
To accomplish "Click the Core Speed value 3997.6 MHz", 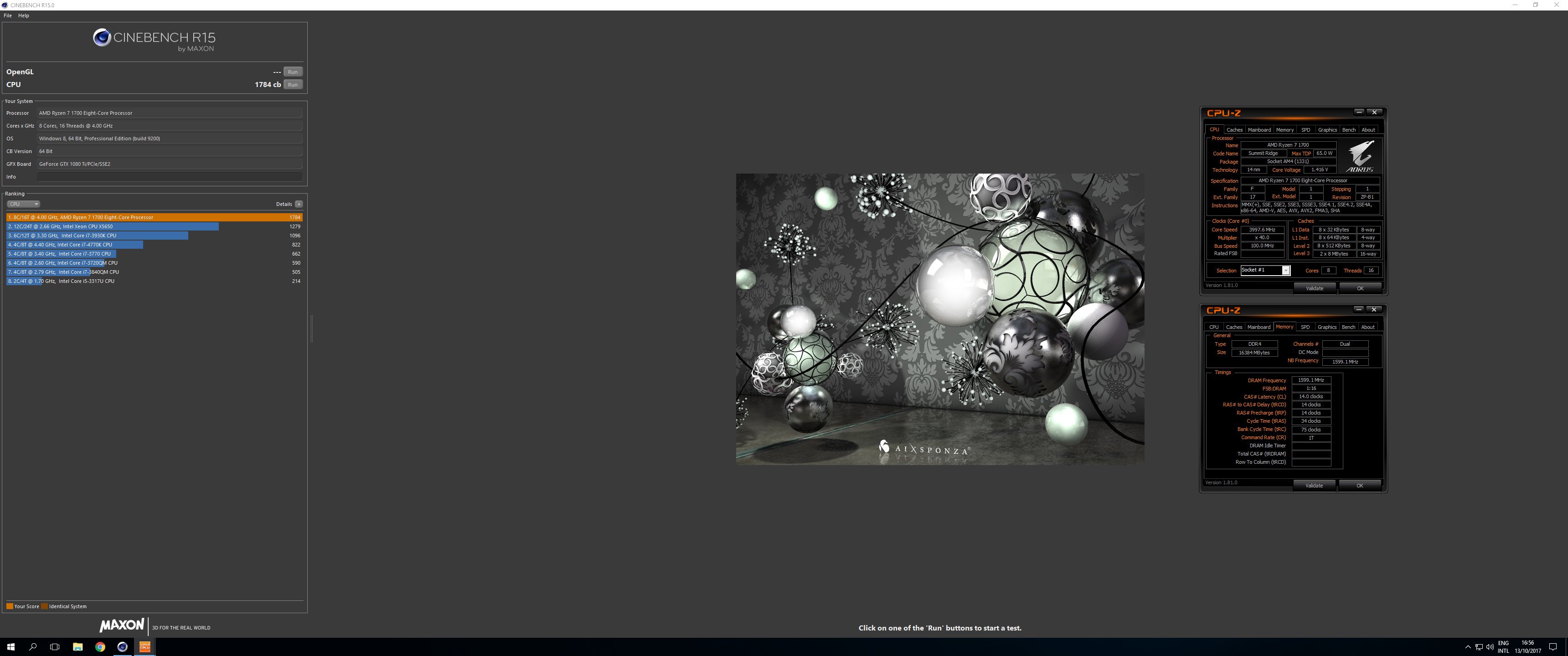I will coord(1262,230).
